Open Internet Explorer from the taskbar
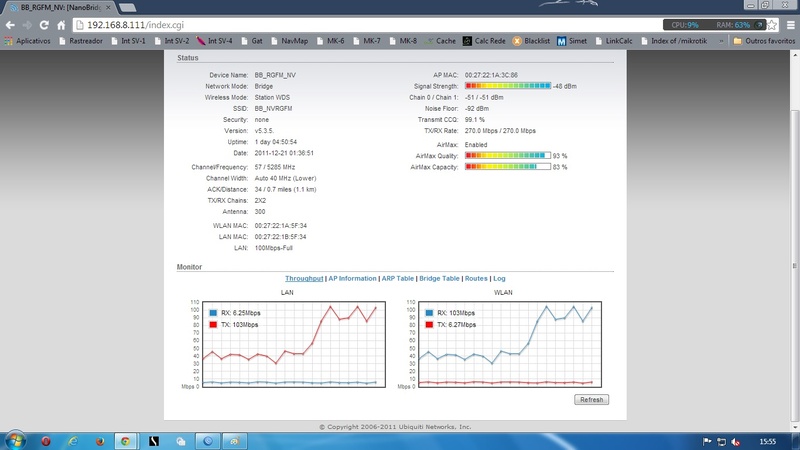The image size is (800, 450). click(73, 441)
